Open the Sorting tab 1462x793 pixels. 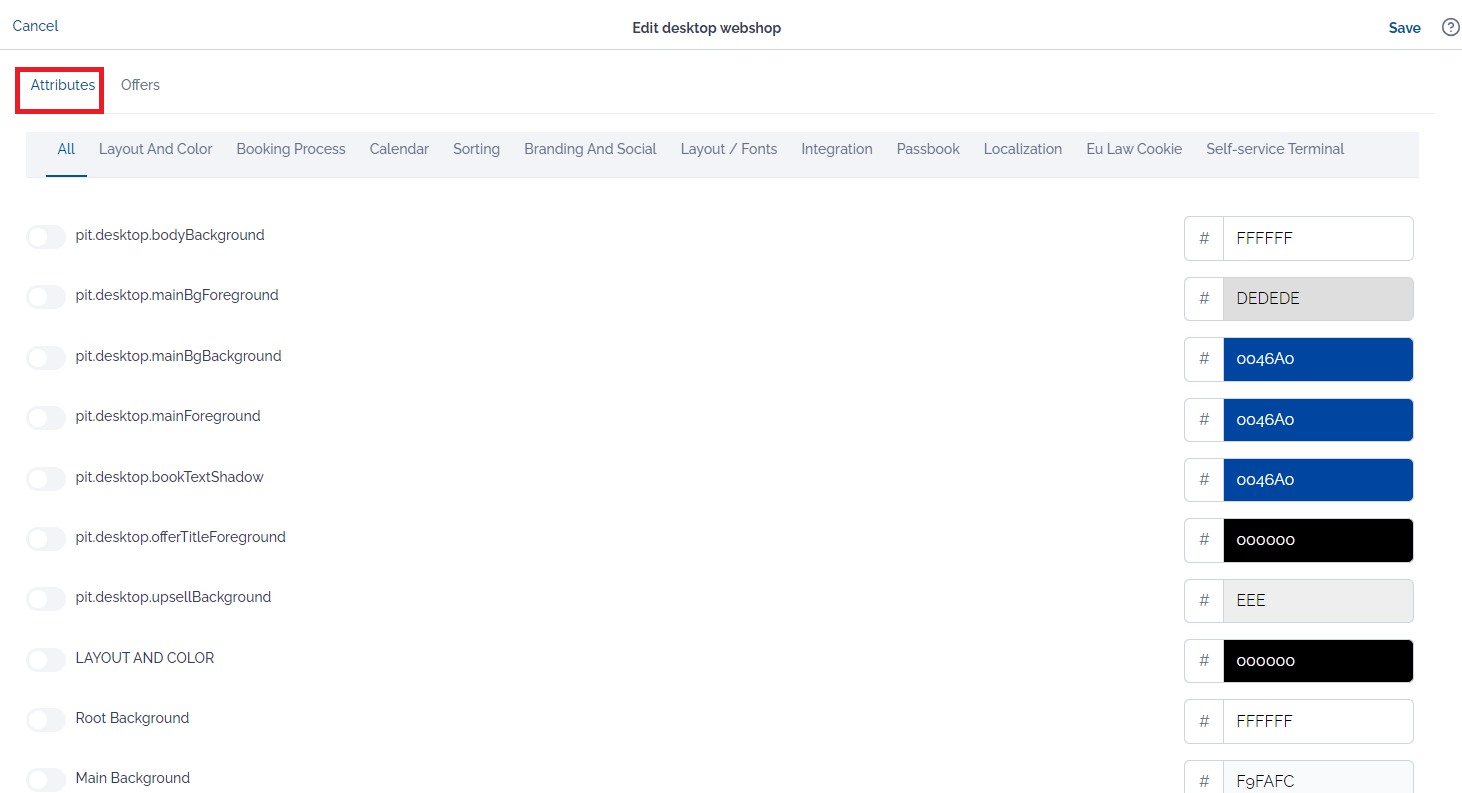tap(476, 149)
